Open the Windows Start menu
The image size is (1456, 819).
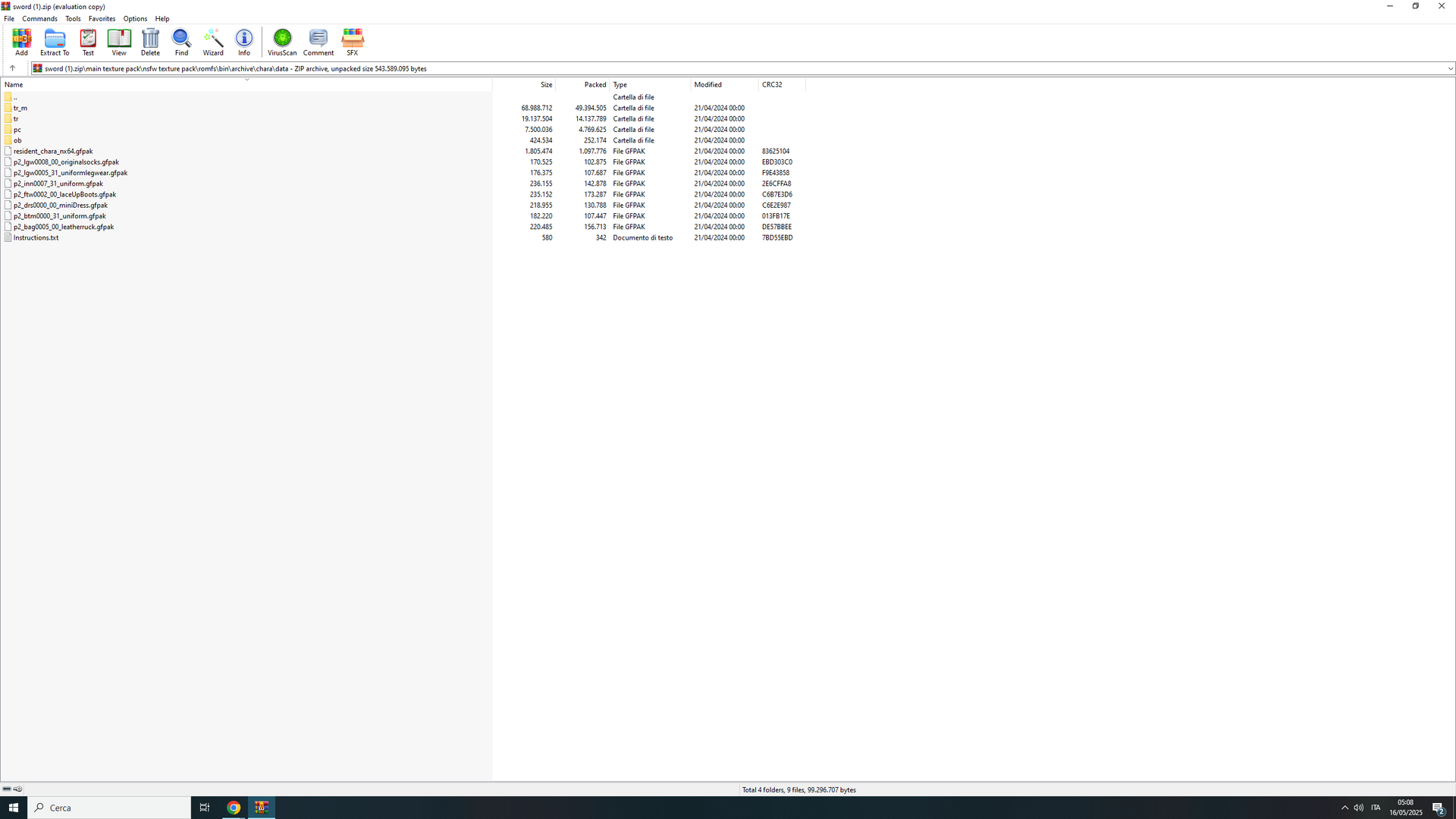14,808
